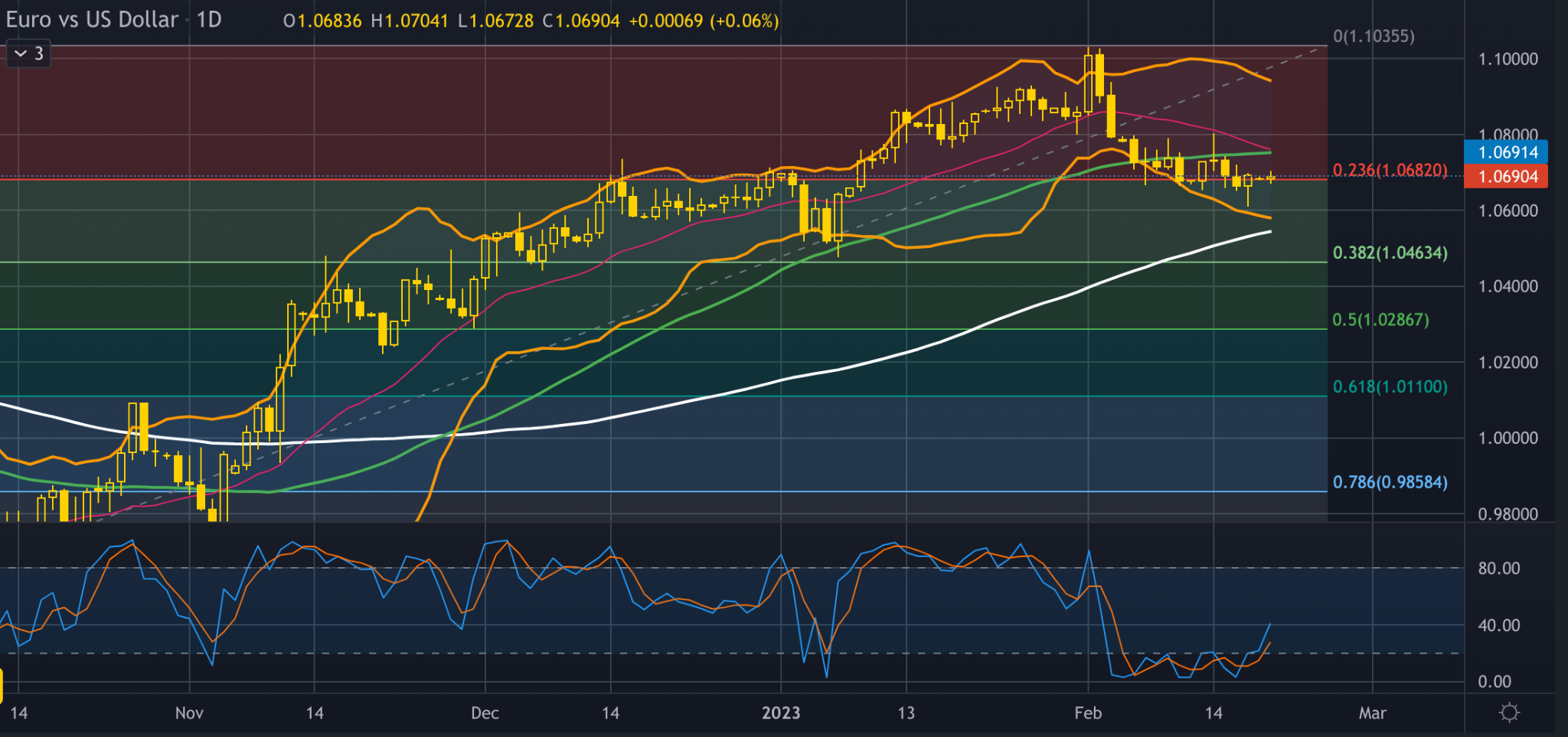Click the 1.00000 price axis label

click(1508, 438)
